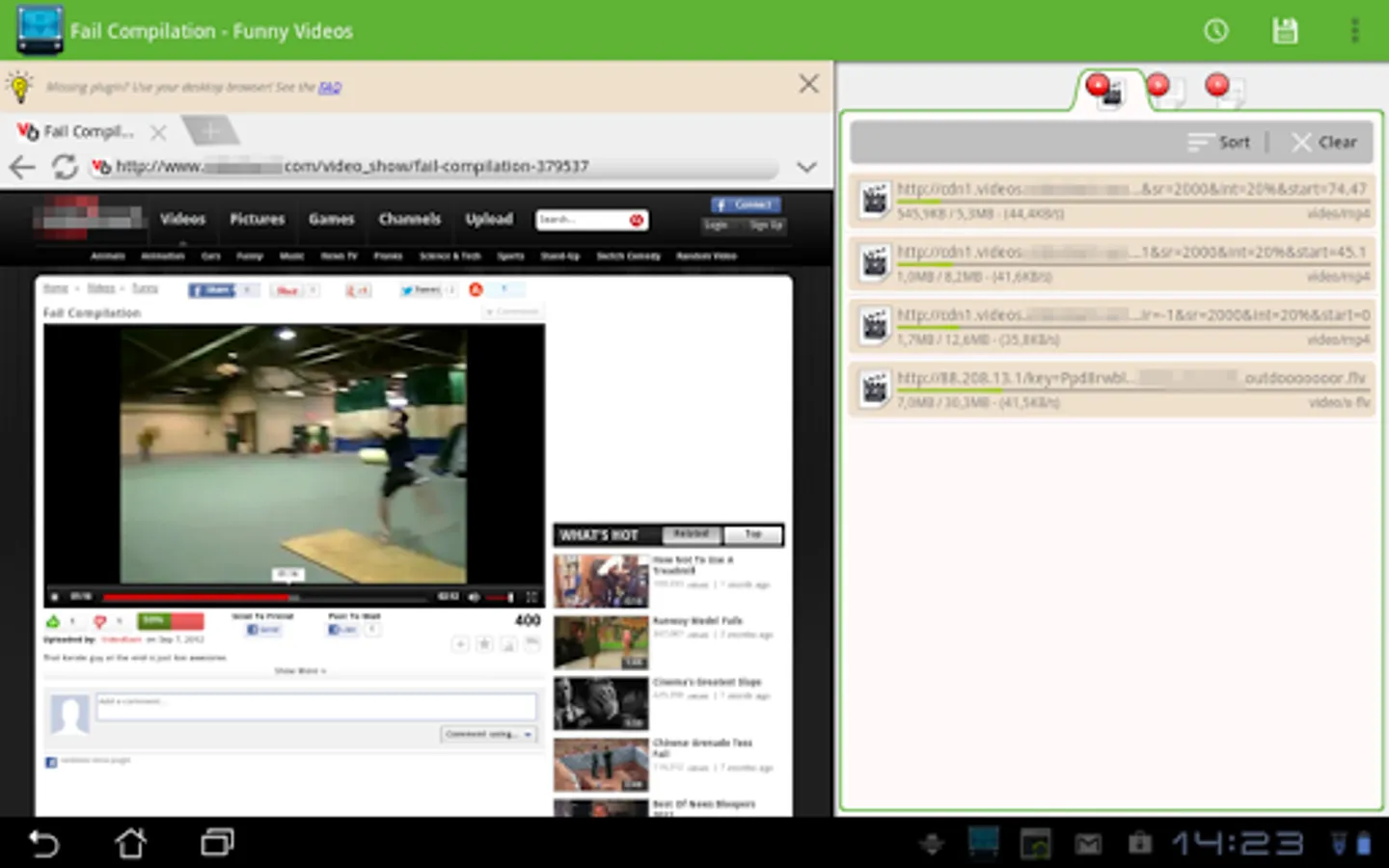1389x868 pixels.
Task: Toggle the thumbs up rating on the video
Action: 54,621
